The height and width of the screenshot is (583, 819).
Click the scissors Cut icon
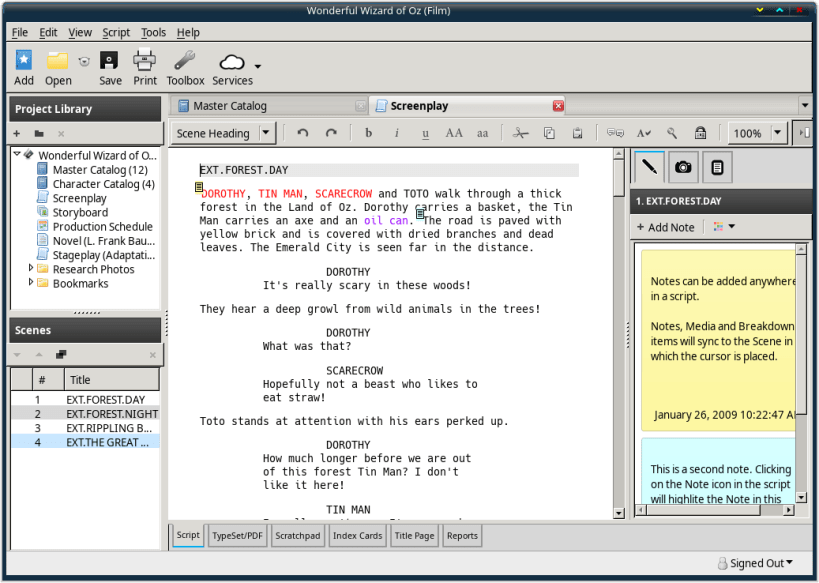point(520,133)
